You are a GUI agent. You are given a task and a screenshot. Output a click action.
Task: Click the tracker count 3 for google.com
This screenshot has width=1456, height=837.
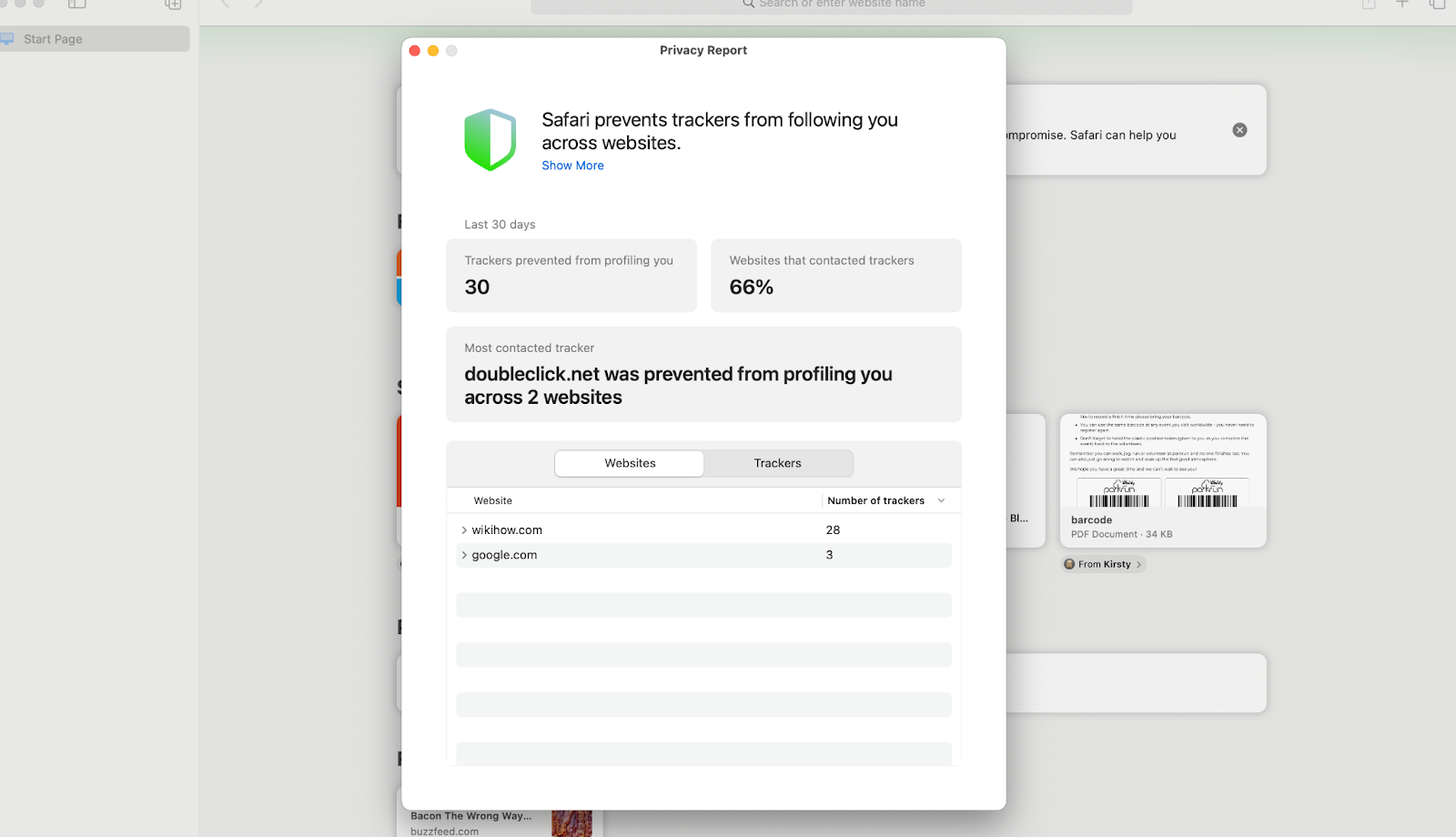pos(829,555)
